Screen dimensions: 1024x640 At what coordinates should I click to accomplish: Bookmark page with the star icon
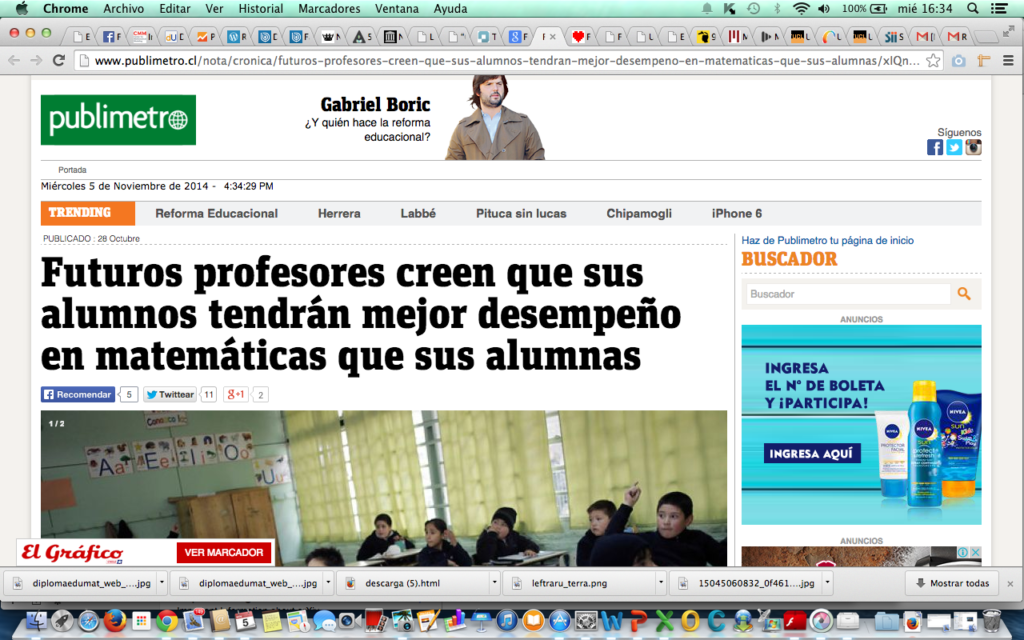pyautogui.click(x=933, y=60)
